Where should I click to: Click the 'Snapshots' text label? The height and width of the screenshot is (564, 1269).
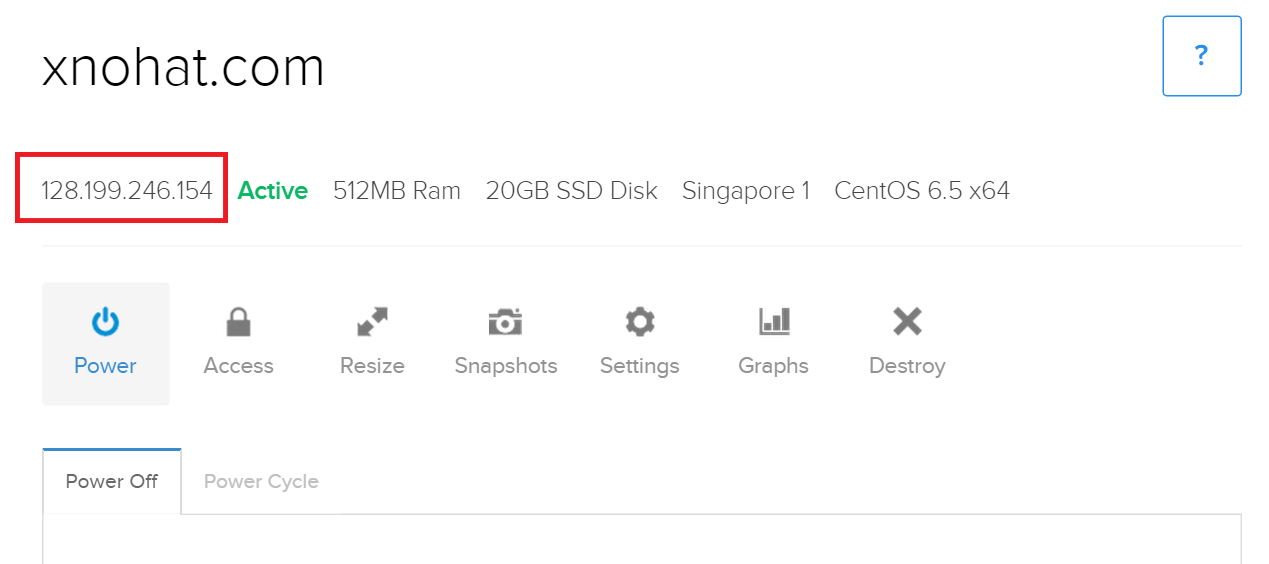(x=505, y=366)
